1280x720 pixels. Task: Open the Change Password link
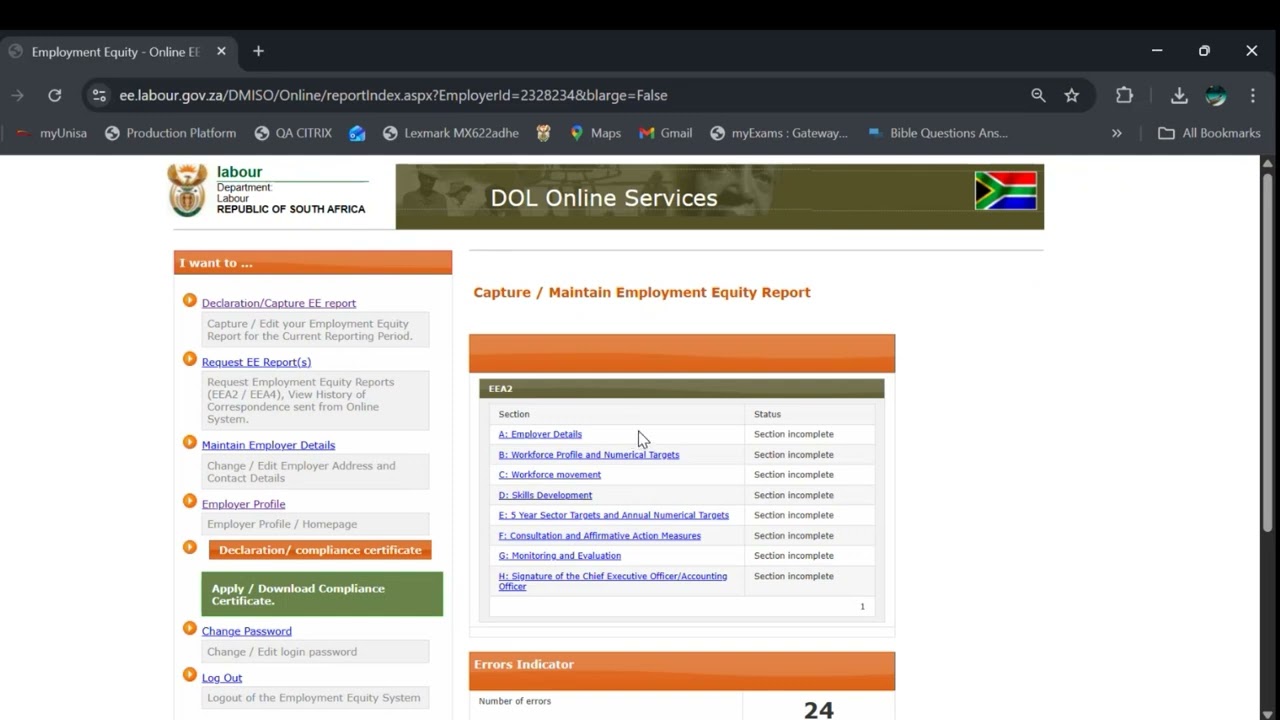tap(247, 631)
